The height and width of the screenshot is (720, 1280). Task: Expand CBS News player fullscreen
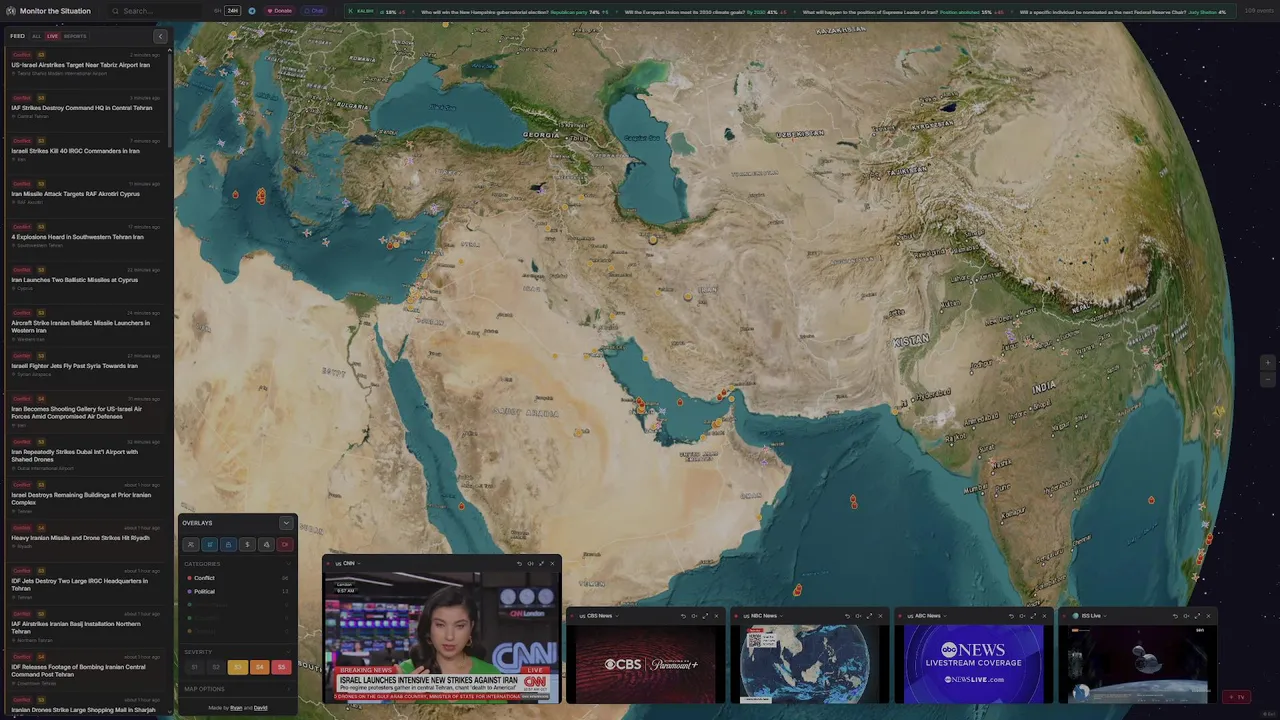705,616
